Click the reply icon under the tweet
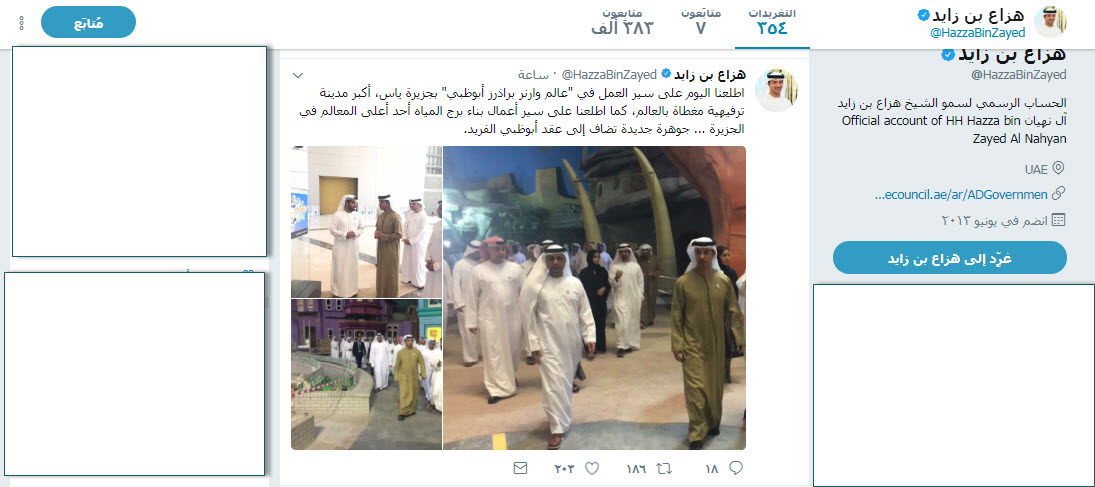The width and height of the screenshot is (1095, 487). click(x=735, y=468)
